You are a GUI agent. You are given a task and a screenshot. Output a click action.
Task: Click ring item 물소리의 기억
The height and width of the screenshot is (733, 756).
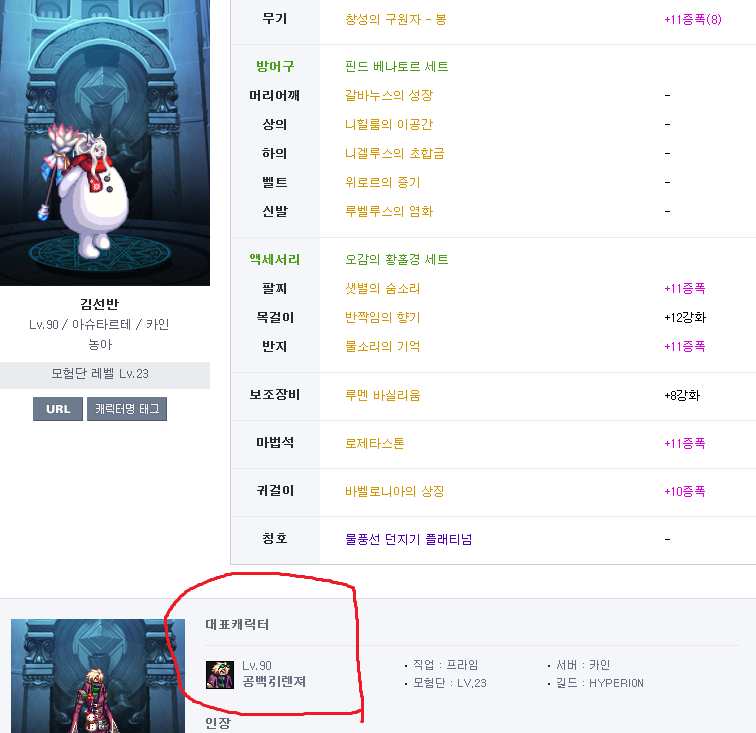tap(383, 346)
